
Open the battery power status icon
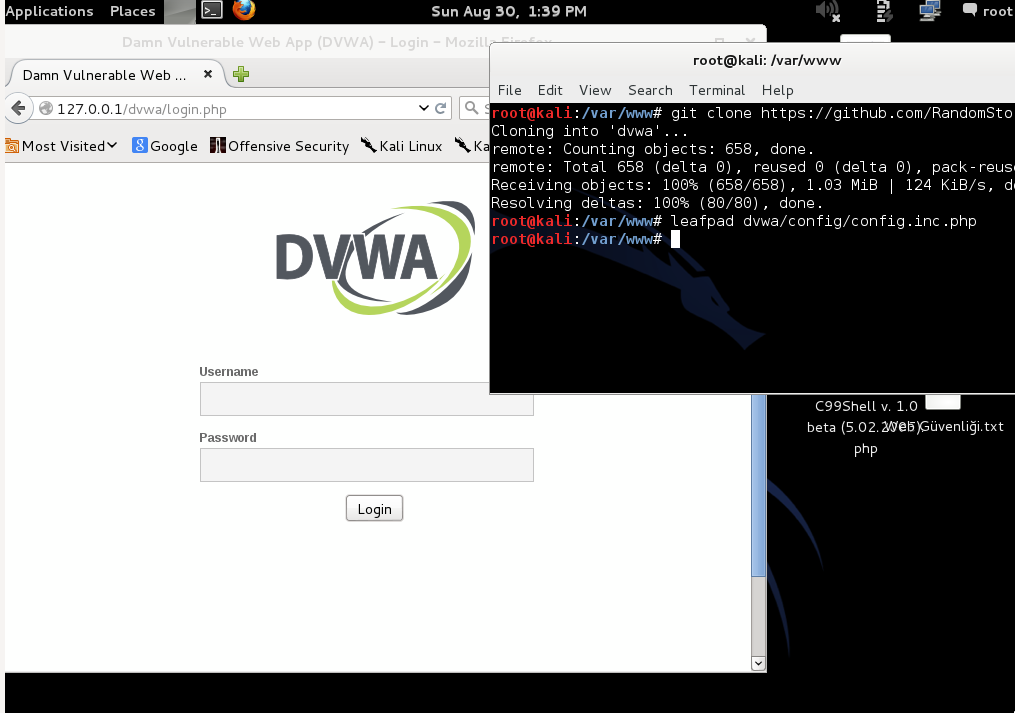pyautogui.click(x=884, y=11)
